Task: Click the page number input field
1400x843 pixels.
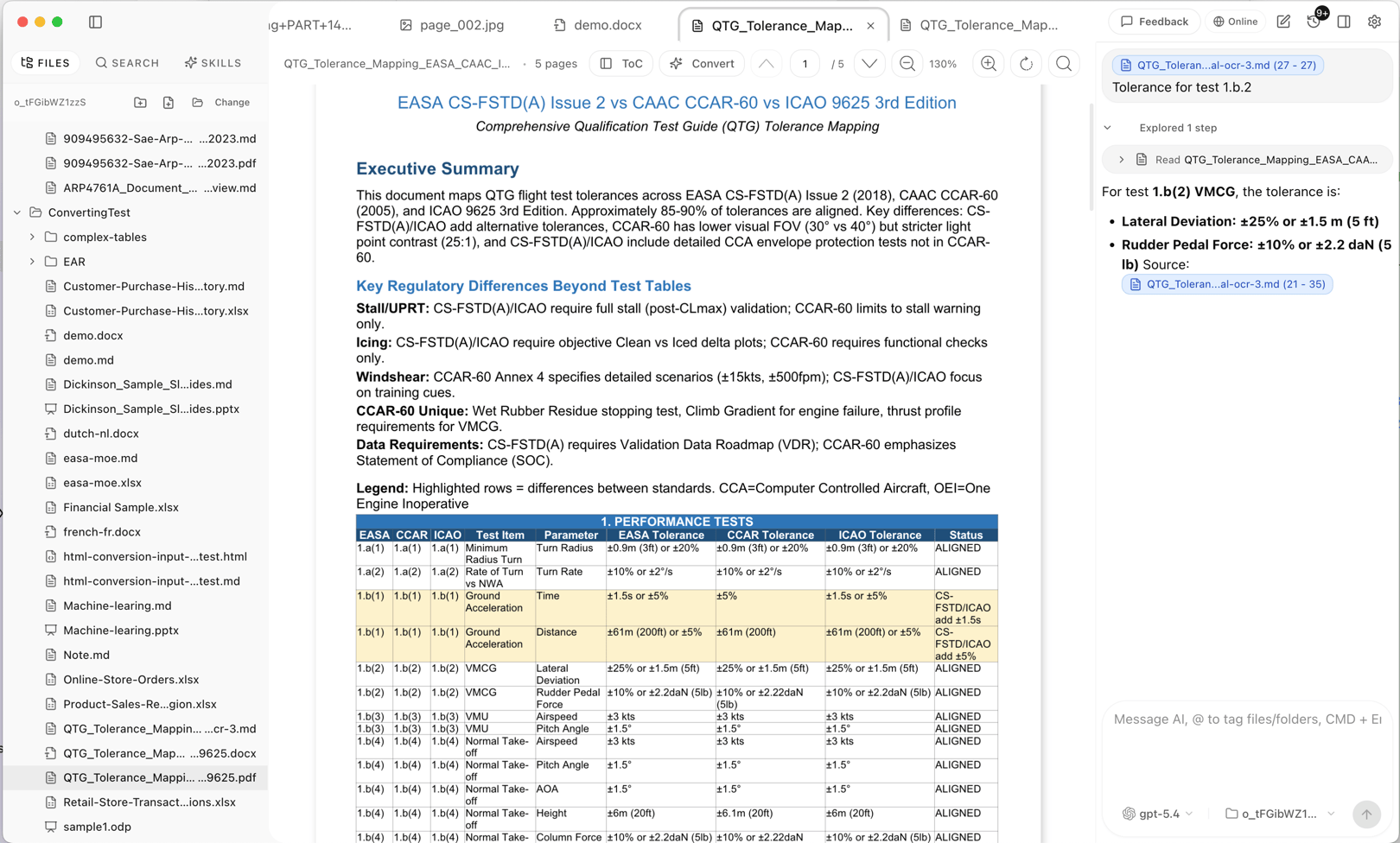Action: [x=805, y=63]
